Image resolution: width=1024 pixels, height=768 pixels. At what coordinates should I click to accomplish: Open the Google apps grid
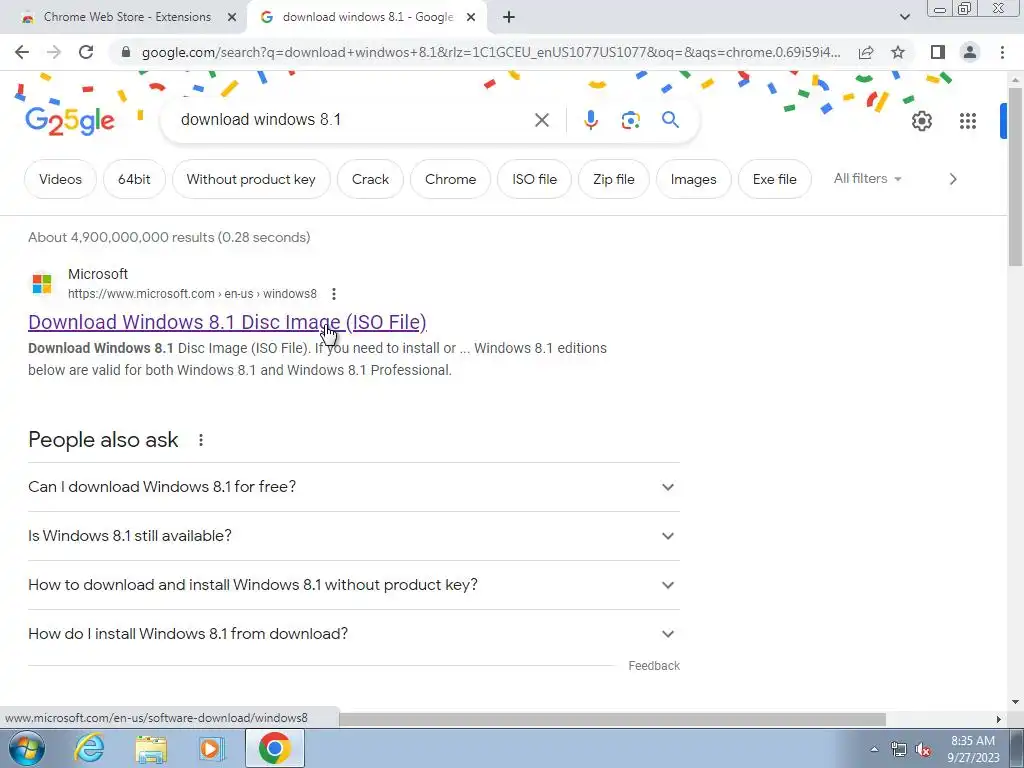pyautogui.click(x=967, y=121)
